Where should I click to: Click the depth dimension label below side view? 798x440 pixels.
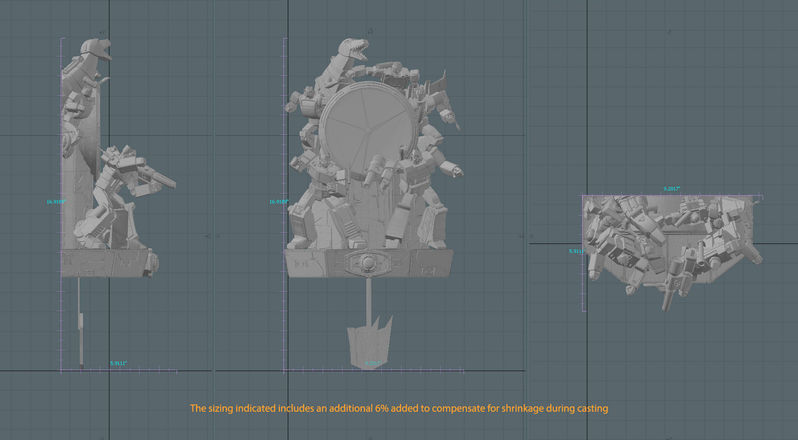119,363
